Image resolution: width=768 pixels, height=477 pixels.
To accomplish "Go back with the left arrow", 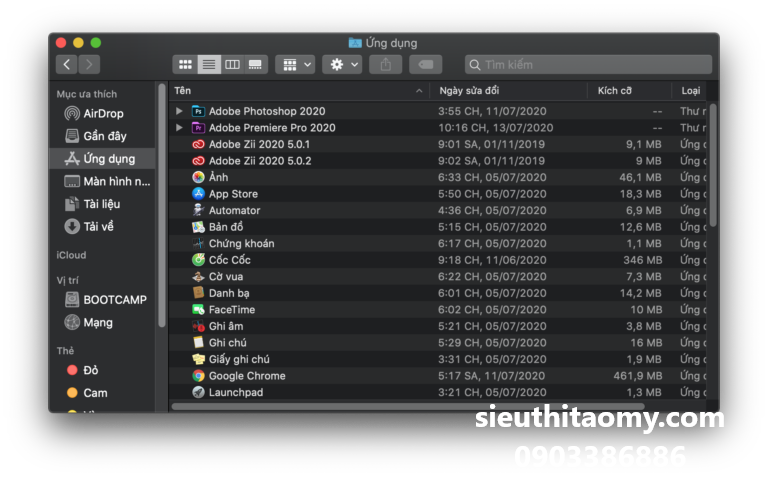I will click(67, 64).
